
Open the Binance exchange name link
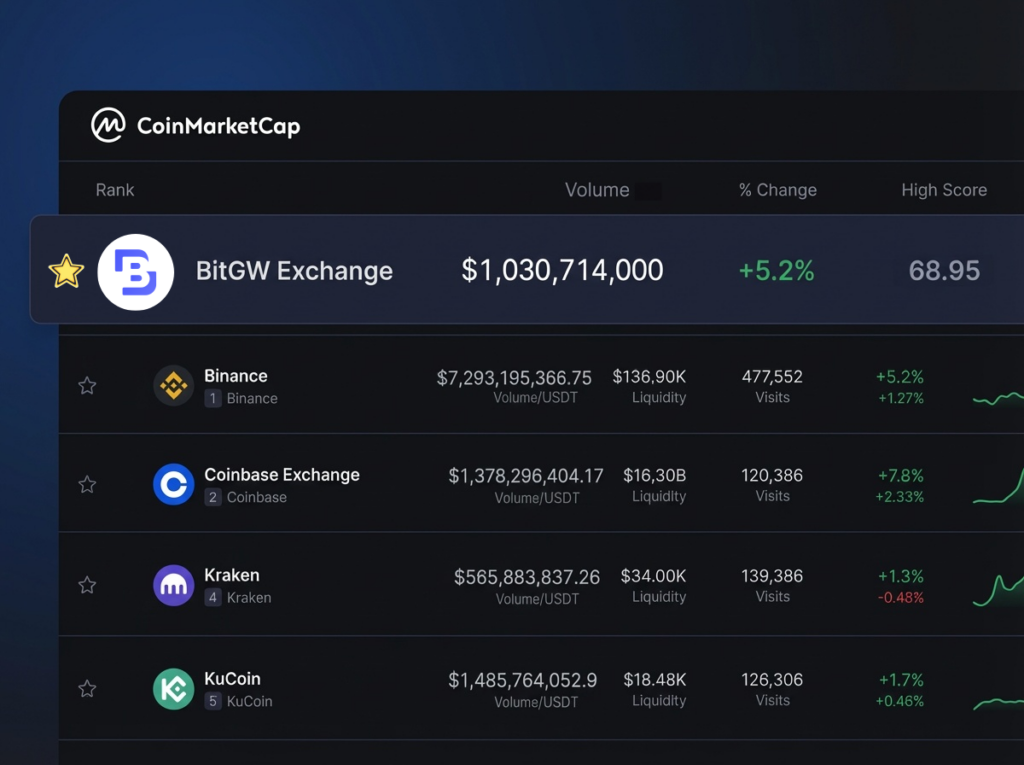point(236,376)
